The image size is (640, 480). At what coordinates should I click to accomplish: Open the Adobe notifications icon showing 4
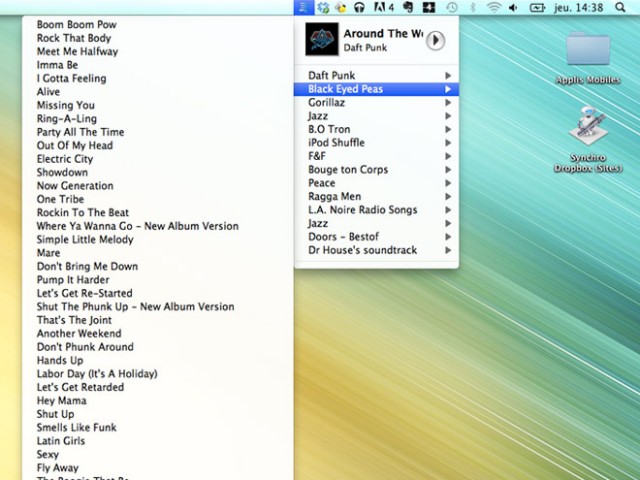pyautogui.click(x=384, y=7)
